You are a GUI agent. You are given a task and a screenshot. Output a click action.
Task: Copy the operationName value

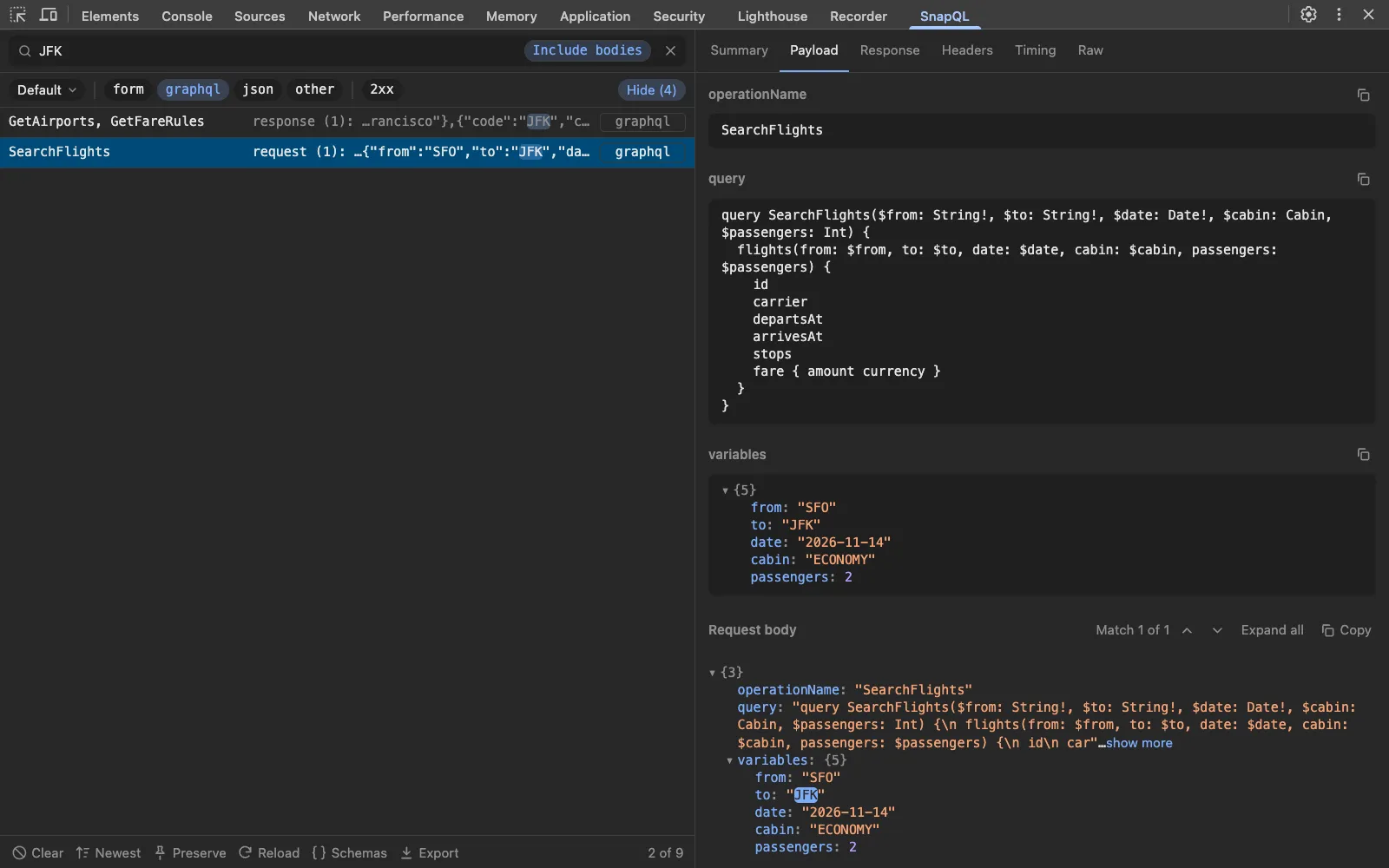[x=1363, y=95]
